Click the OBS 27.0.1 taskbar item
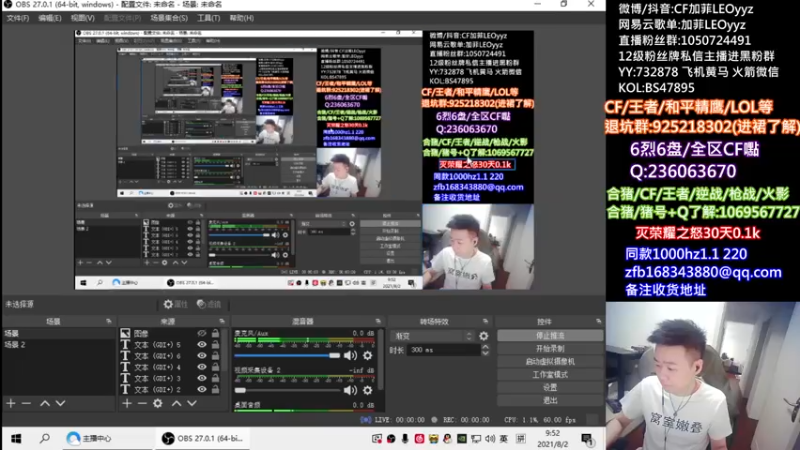This screenshot has height=450, width=800. [x=203, y=438]
